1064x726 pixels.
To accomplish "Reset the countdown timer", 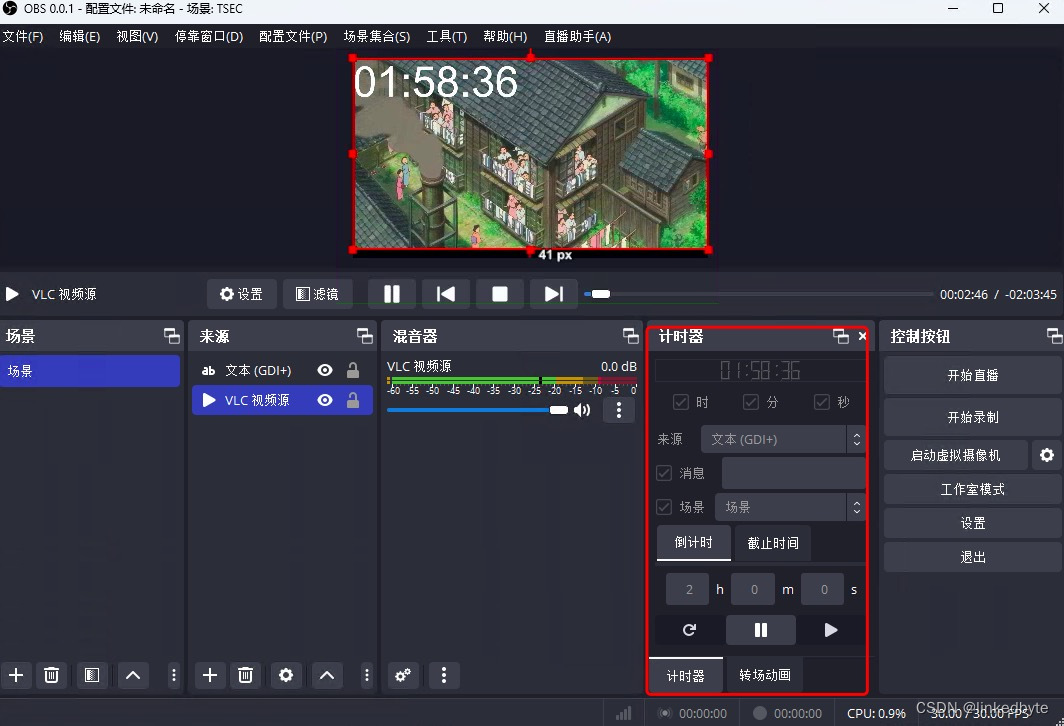I will [689, 630].
